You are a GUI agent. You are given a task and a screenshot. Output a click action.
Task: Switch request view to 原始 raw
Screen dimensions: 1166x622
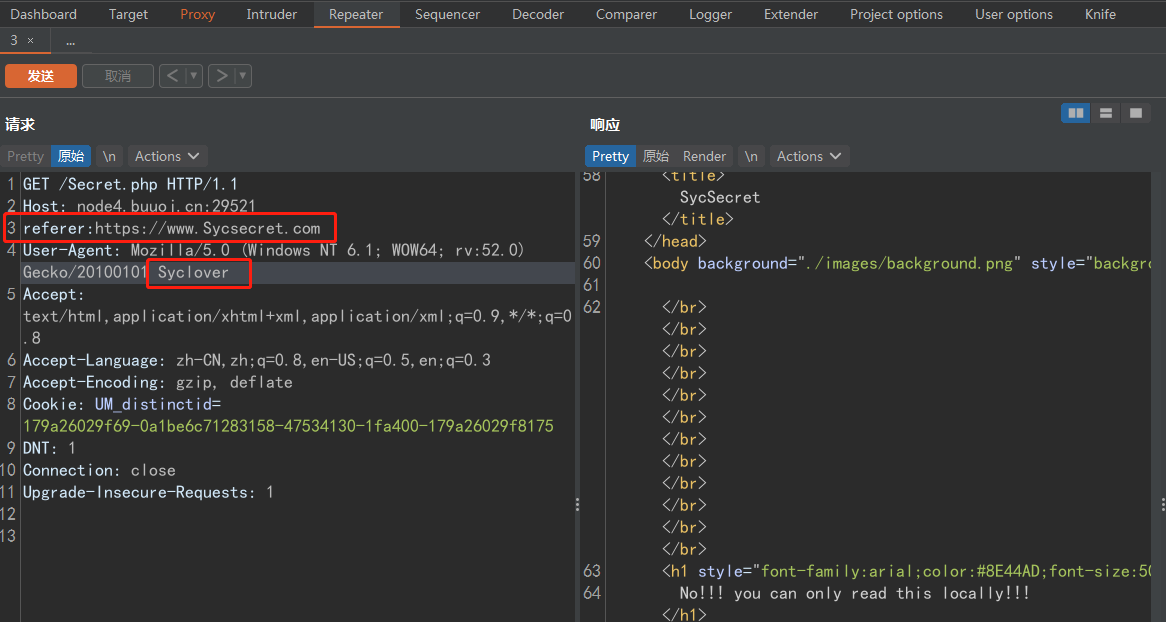[71, 156]
